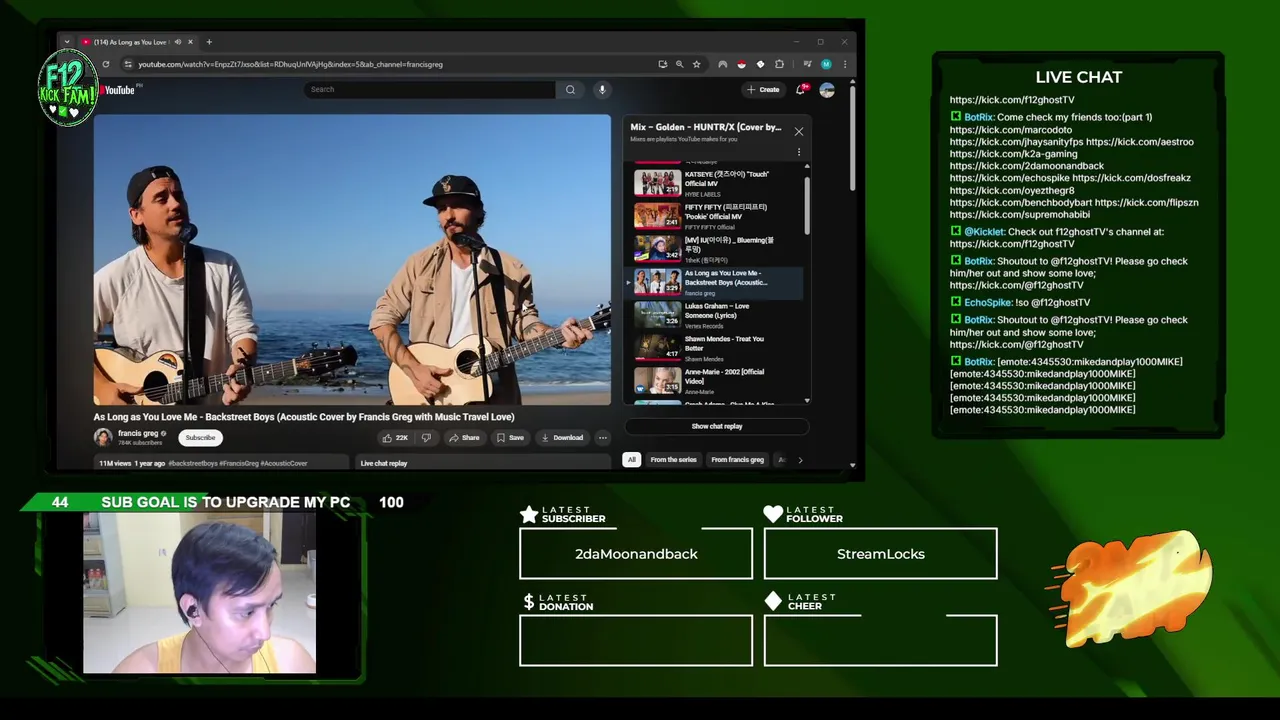Dislike the video
Screen dimensions: 1280x720
[426, 437]
